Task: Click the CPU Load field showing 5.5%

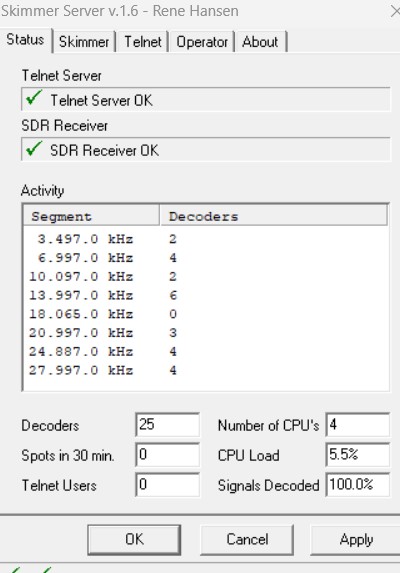Action: (x=358, y=455)
